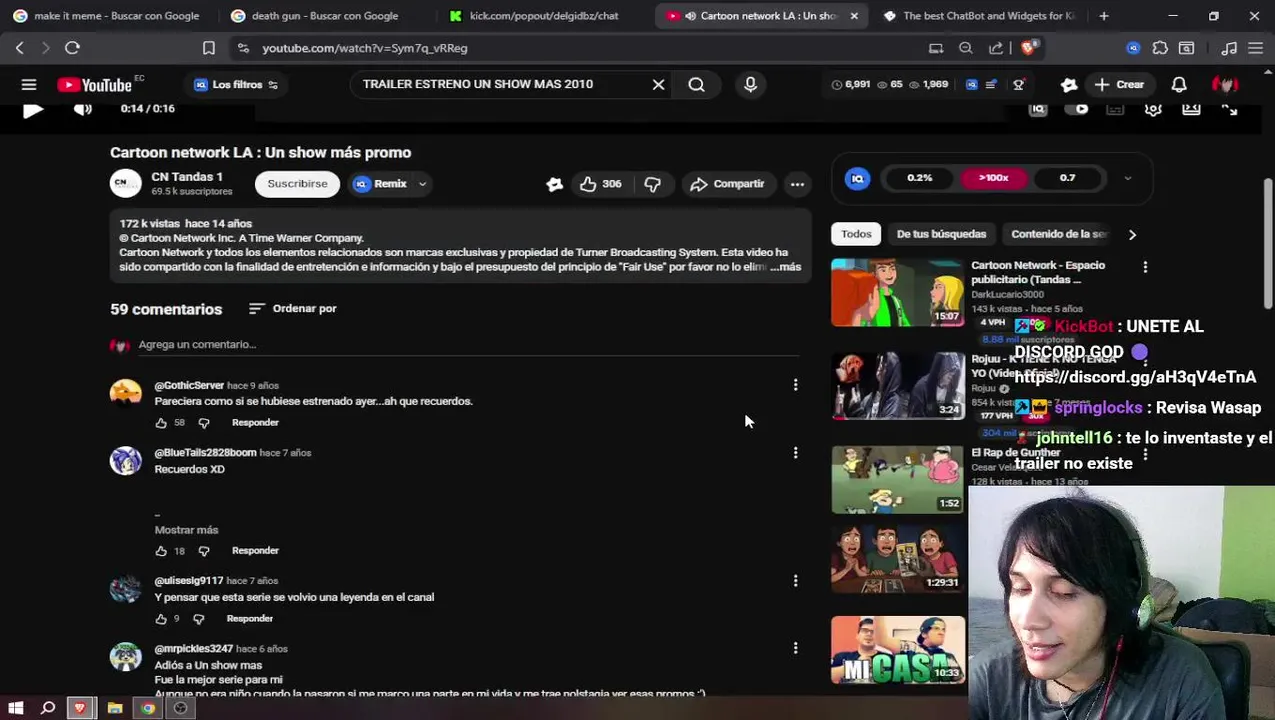Open the Los filtros panel

(236, 85)
